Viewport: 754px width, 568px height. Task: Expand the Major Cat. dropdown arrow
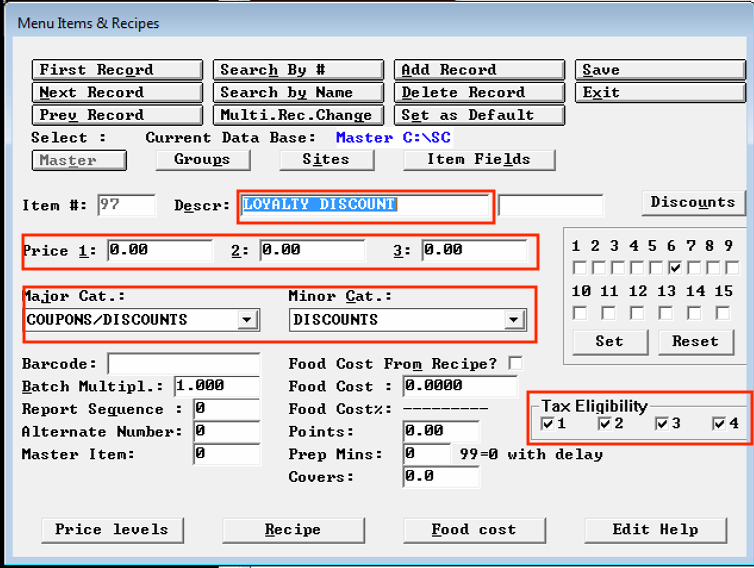click(x=247, y=320)
